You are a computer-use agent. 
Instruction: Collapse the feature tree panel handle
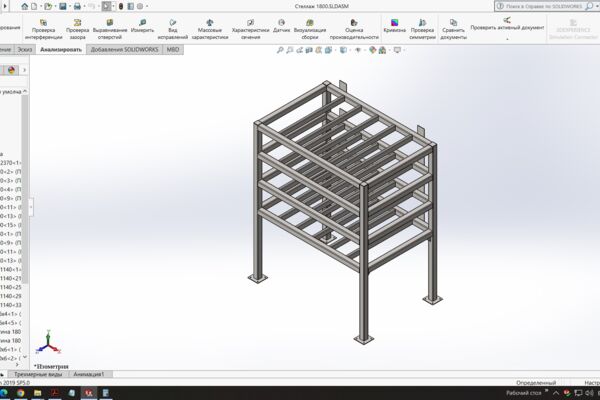pos(31,207)
